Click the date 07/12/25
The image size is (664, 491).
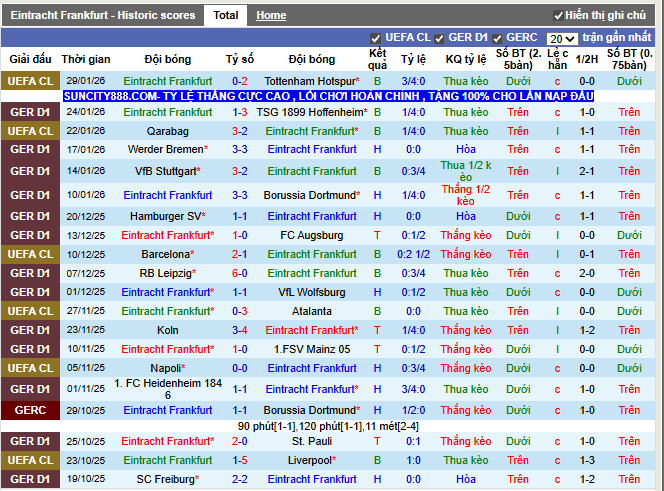coord(86,273)
